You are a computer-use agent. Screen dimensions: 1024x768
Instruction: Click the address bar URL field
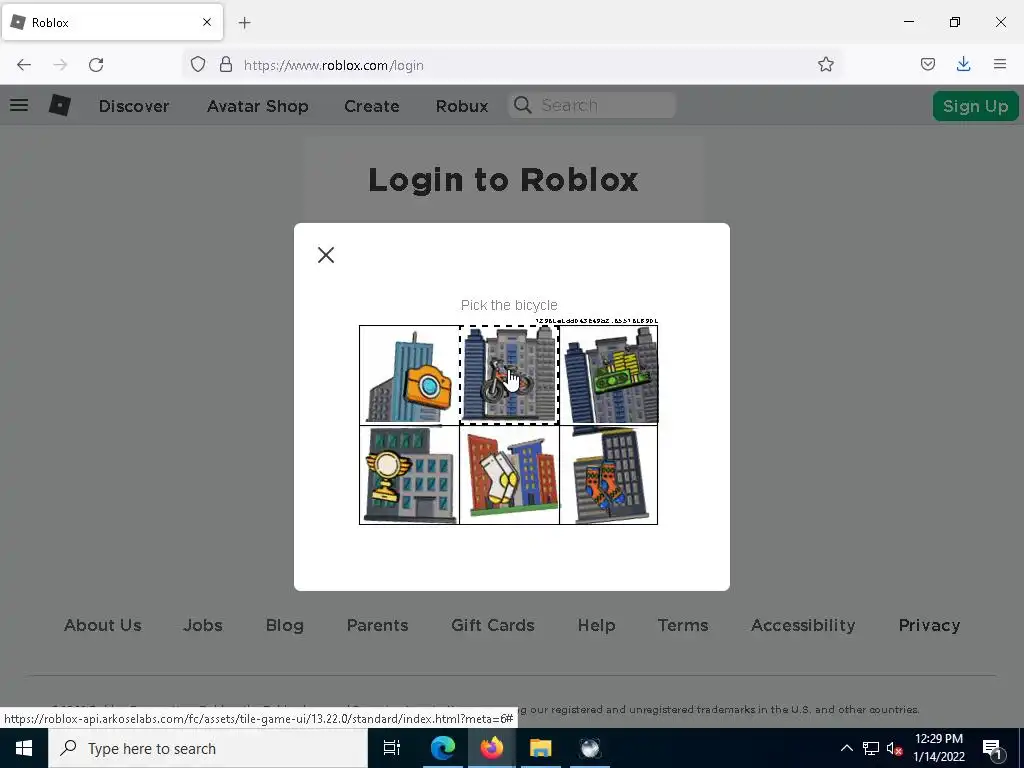pos(511,65)
